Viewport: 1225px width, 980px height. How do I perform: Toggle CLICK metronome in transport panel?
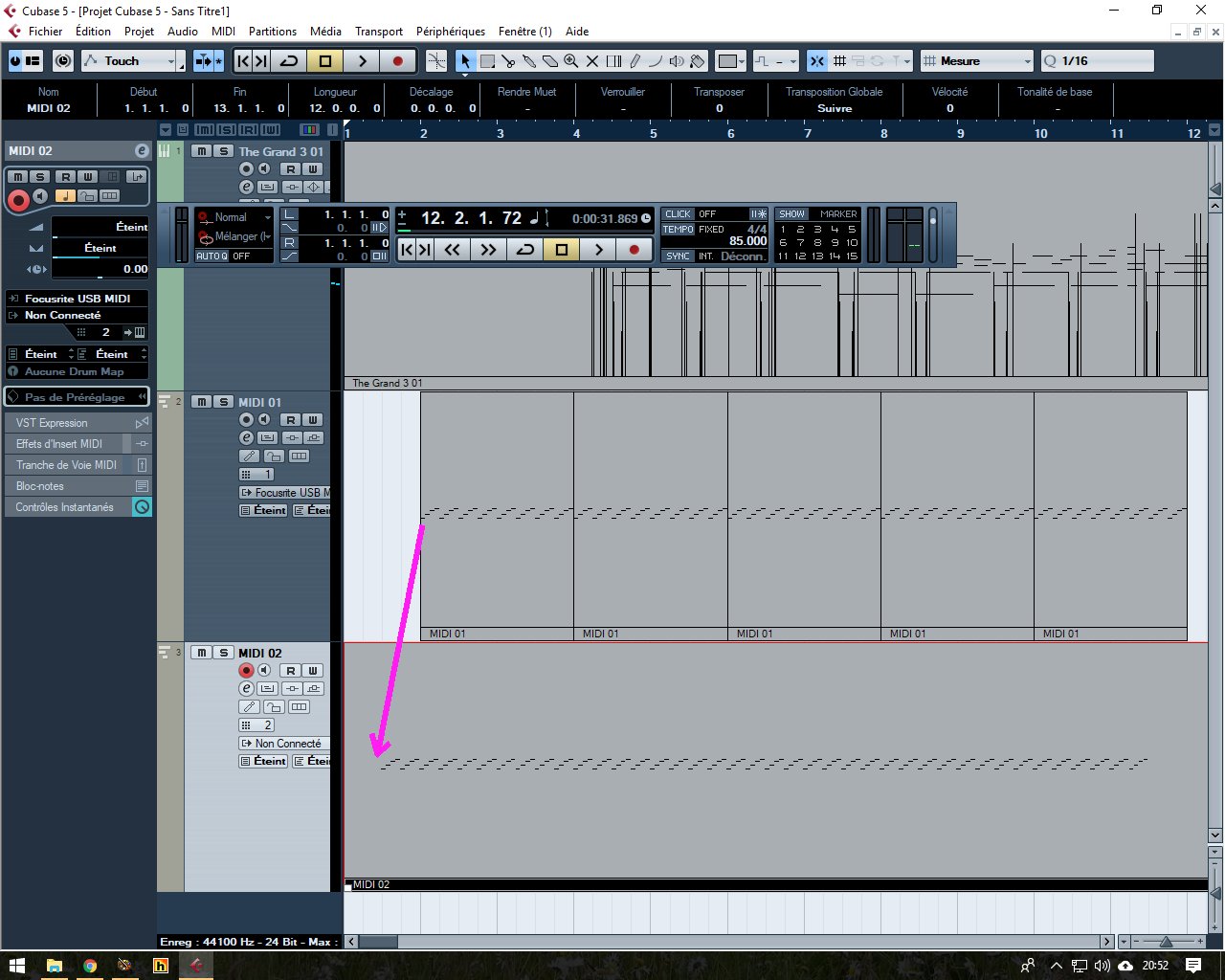pyautogui.click(x=678, y=214)
